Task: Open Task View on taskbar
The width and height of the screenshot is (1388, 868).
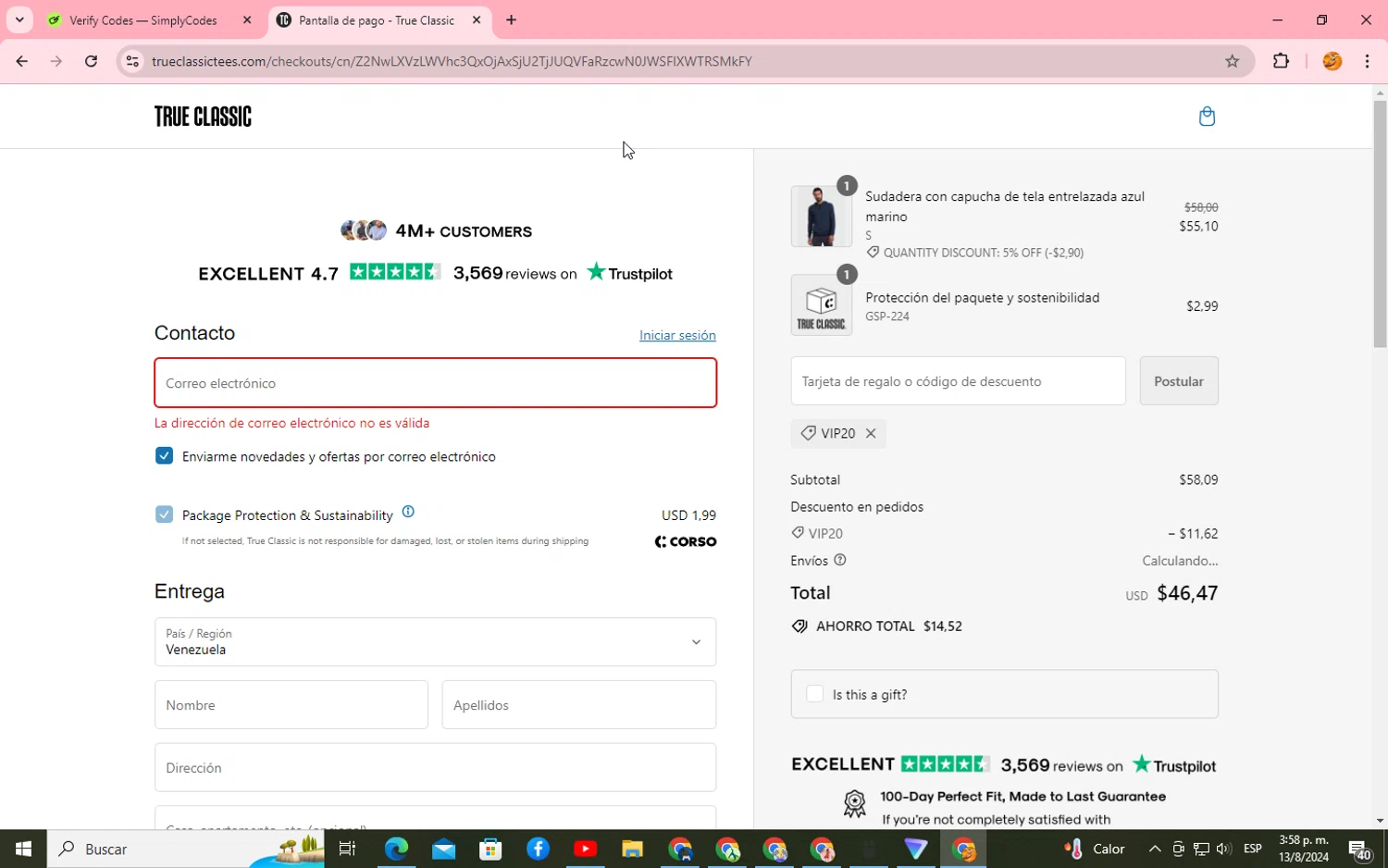Action: tap(348, 849)
